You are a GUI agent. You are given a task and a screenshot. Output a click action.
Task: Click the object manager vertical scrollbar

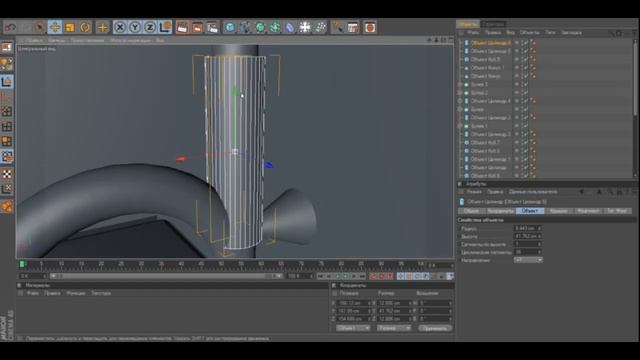pyautogui.click(x=635, y=78)
